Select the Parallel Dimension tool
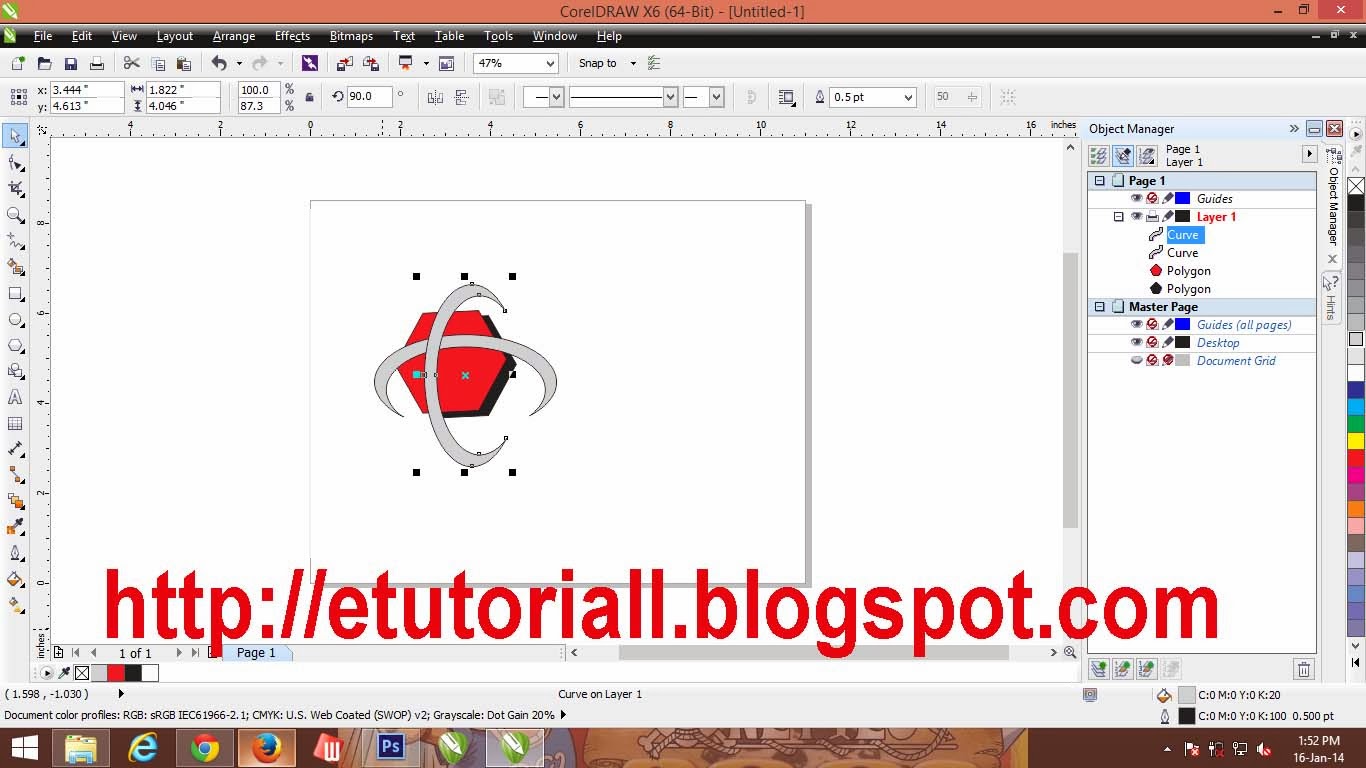Screen dimensions: 1366x768 click(x=15, y=449)
